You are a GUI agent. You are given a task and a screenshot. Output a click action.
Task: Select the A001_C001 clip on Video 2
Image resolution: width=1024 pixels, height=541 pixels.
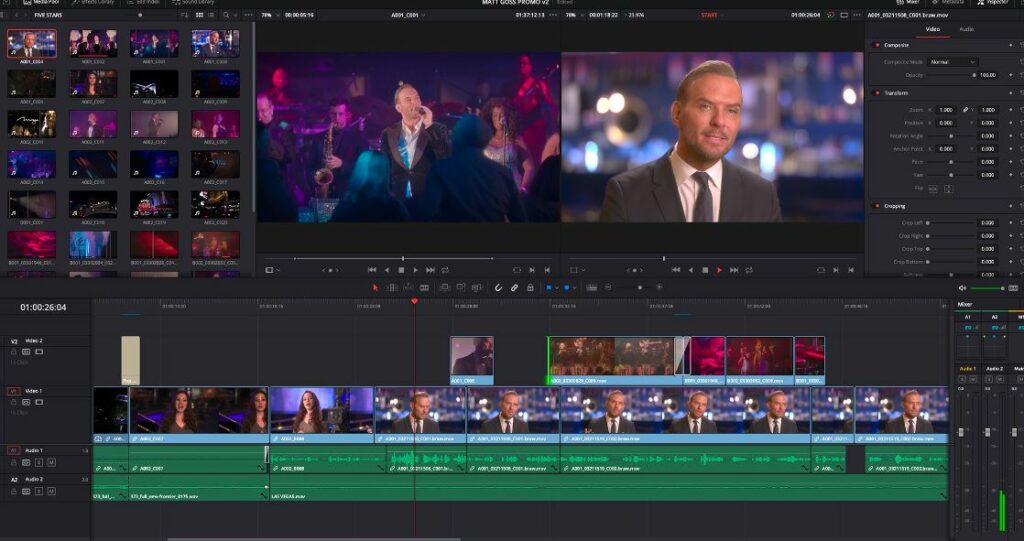(x=472, y=360)
